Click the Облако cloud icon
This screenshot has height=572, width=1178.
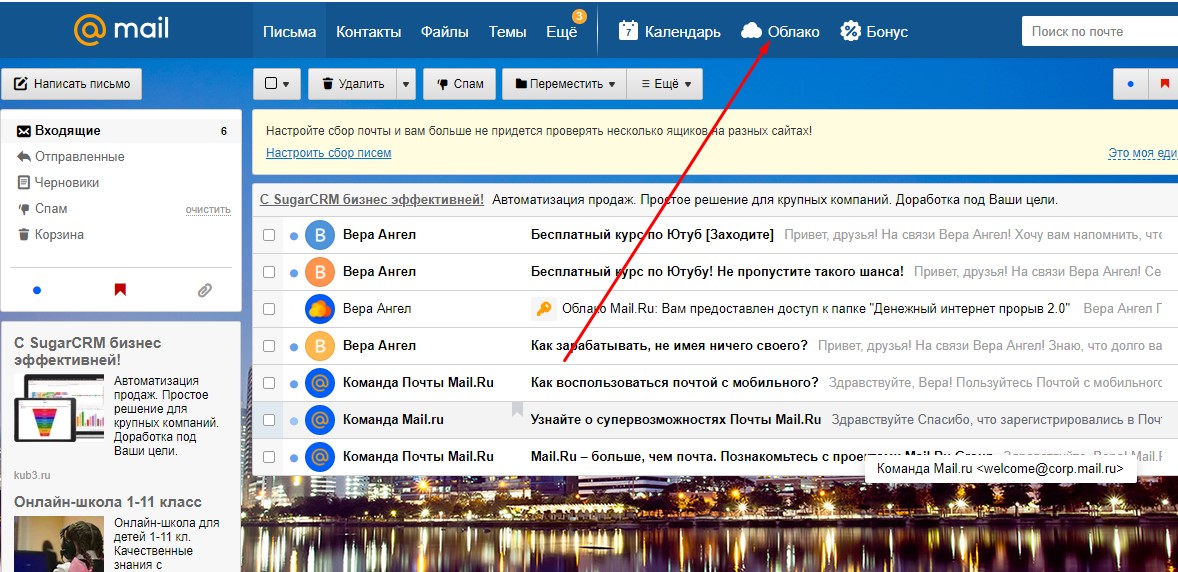pos(751,31)
